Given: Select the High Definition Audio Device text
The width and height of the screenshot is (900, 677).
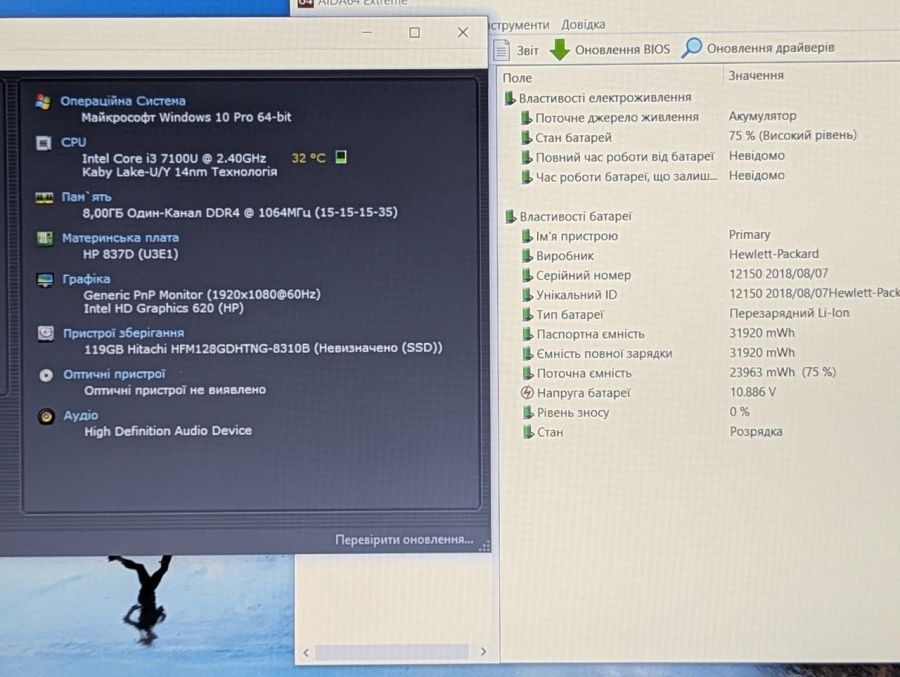Looking at the screenshot, I should click(168, 431).
